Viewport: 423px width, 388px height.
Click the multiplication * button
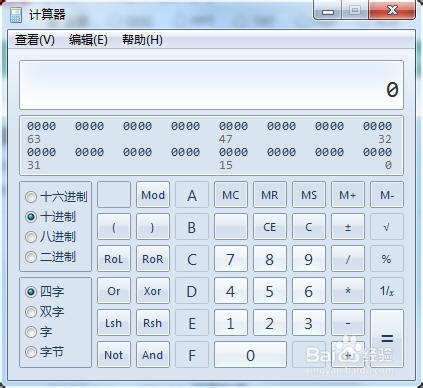coord(348,291)
